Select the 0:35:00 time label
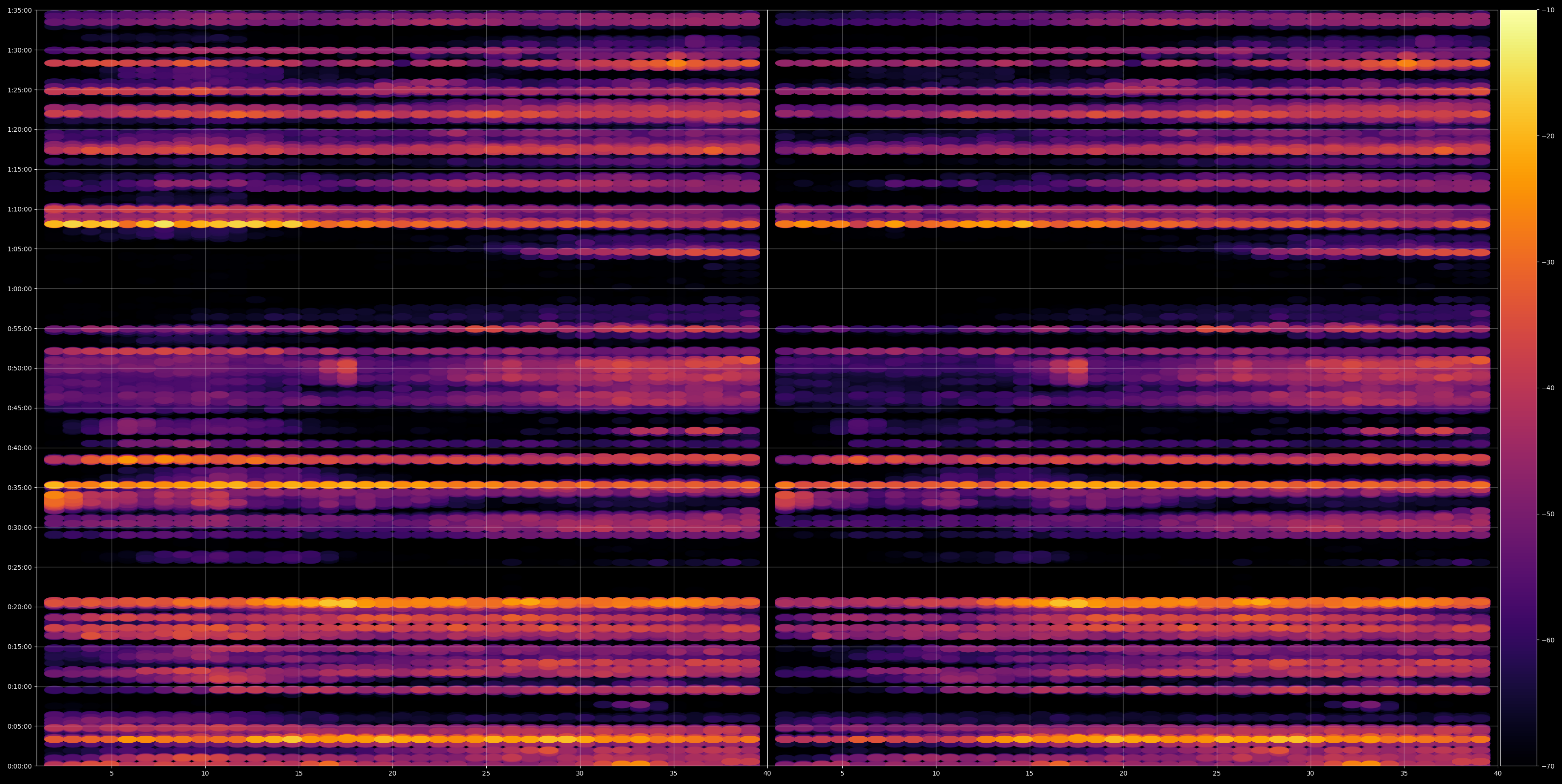Screen dimensions: 1562x784 tap(19, 488)
